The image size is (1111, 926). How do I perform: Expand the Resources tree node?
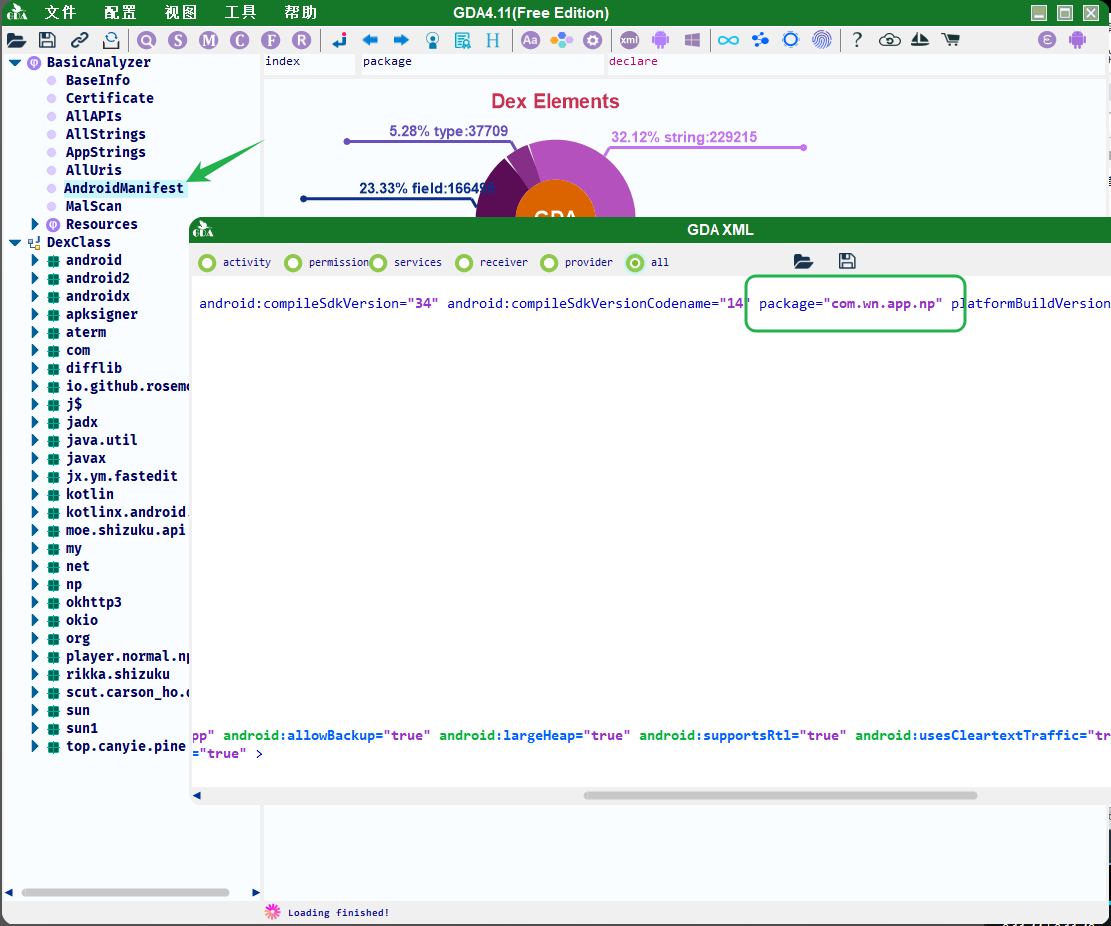pyautogui.click(x=35, y=224)
